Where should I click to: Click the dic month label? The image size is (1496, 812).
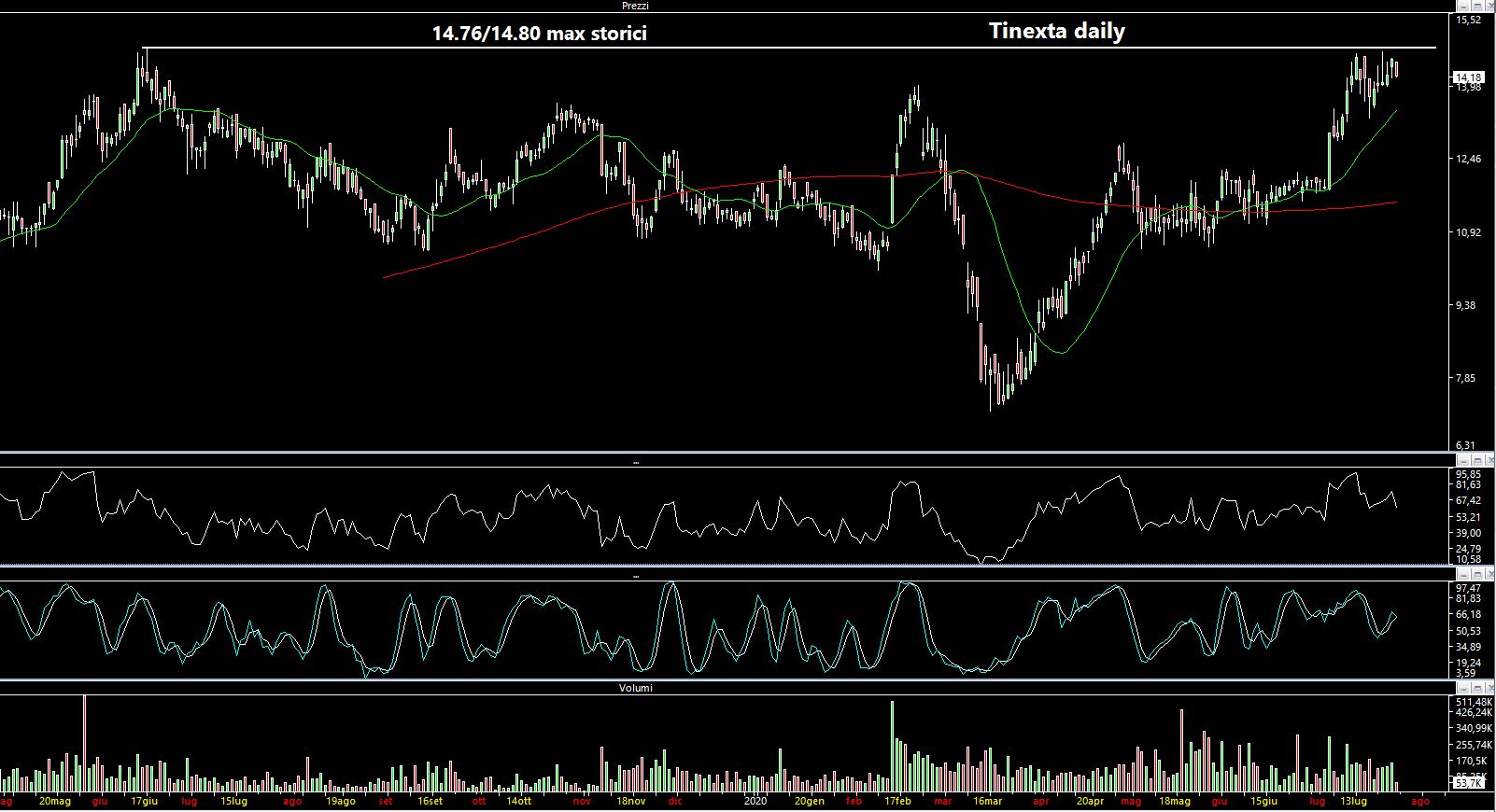[x=675, y=801]
